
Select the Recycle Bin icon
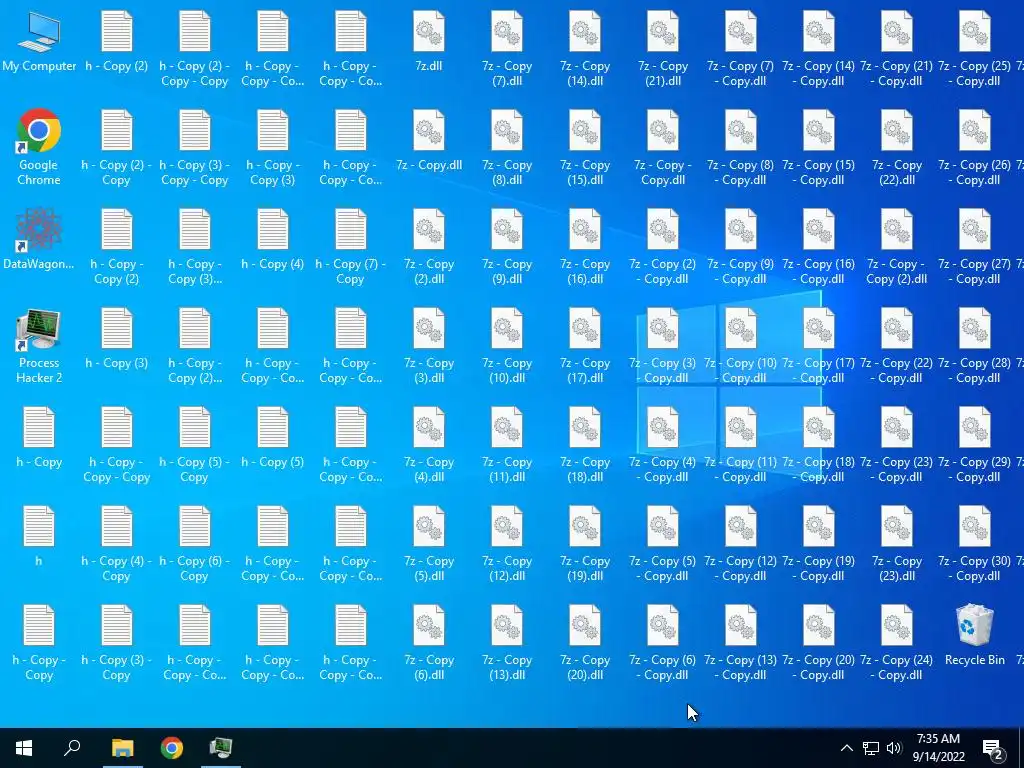pos(974,634)
